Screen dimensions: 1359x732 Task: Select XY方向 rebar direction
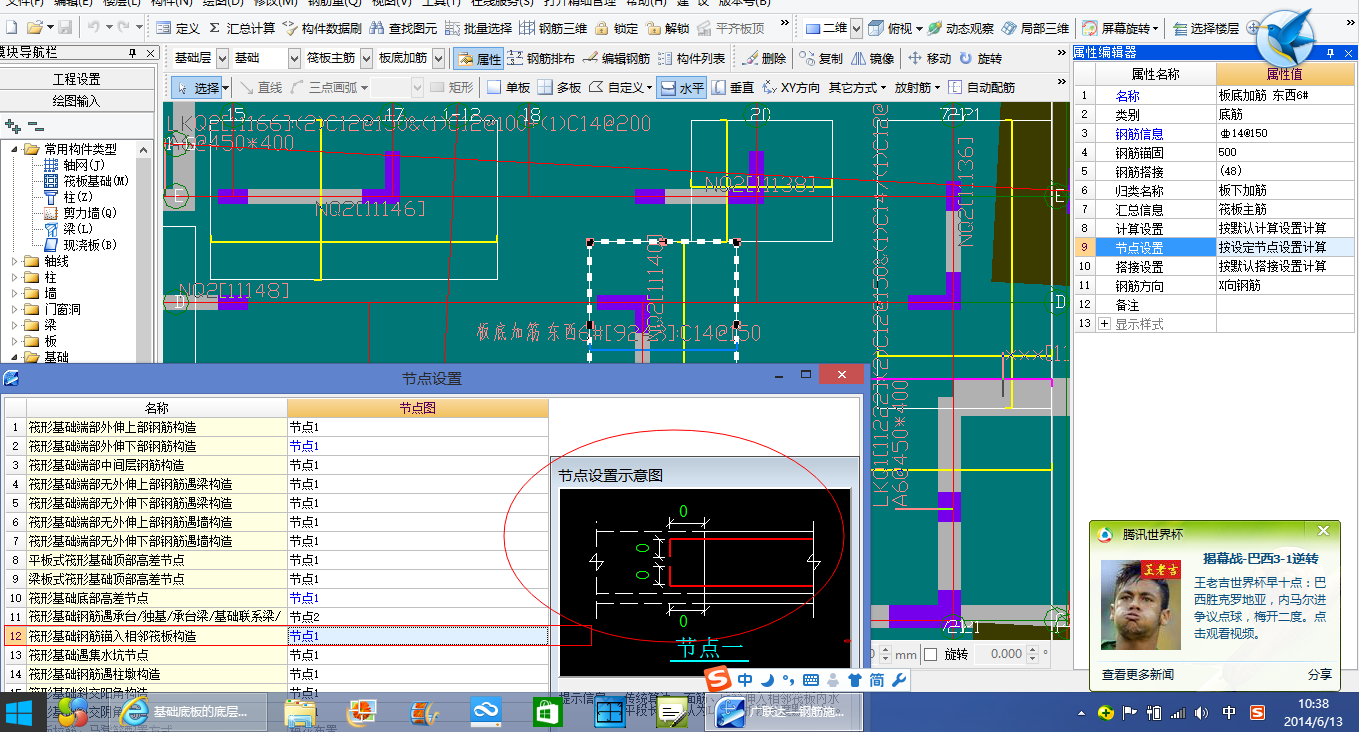791,88
